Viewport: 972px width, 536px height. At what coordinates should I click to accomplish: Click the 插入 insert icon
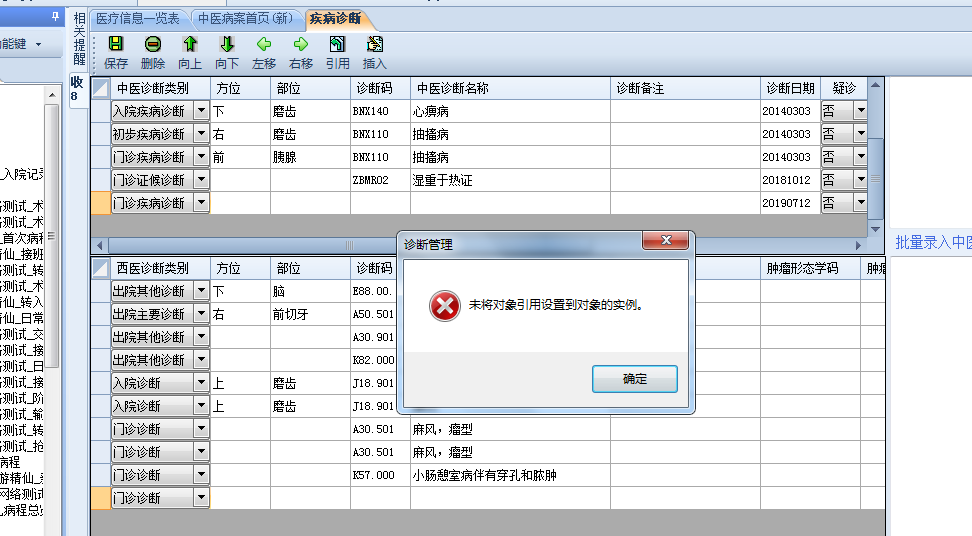point(374,44)
